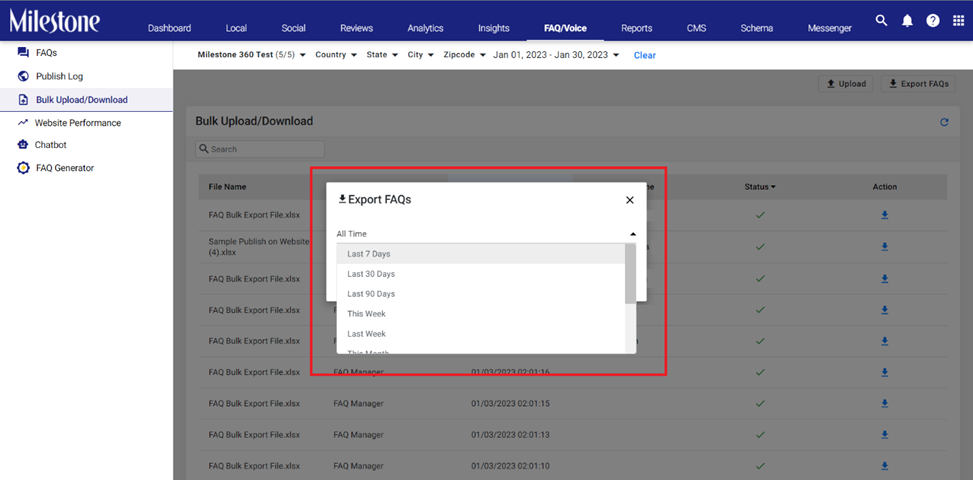Close the Export FAQs dialog
Image resolution: width=973 pixels, height=480 pixels.
pos(630,200)
